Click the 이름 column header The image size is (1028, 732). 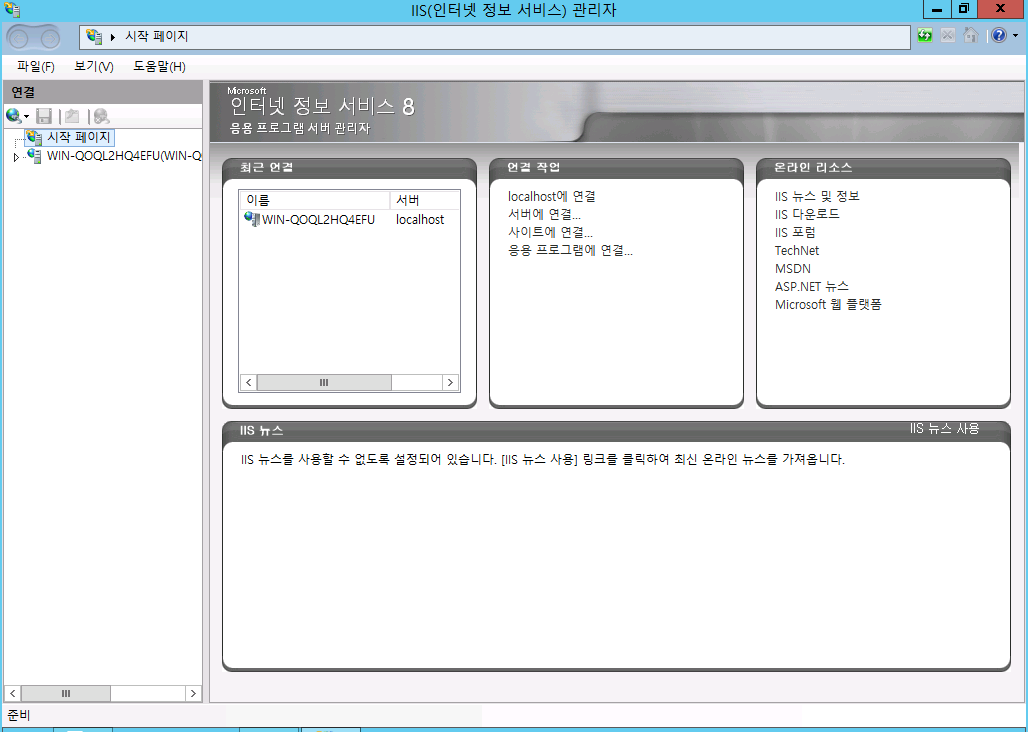315,200
